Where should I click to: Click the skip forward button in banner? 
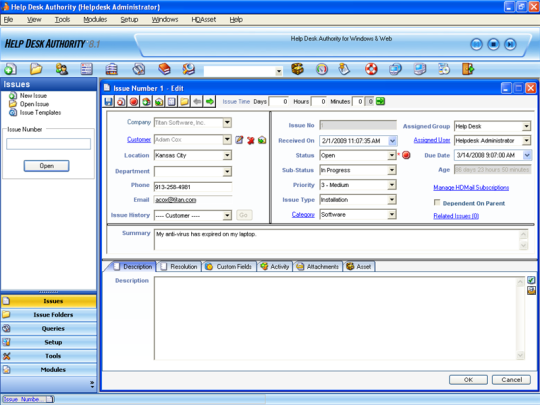[510, 44]
